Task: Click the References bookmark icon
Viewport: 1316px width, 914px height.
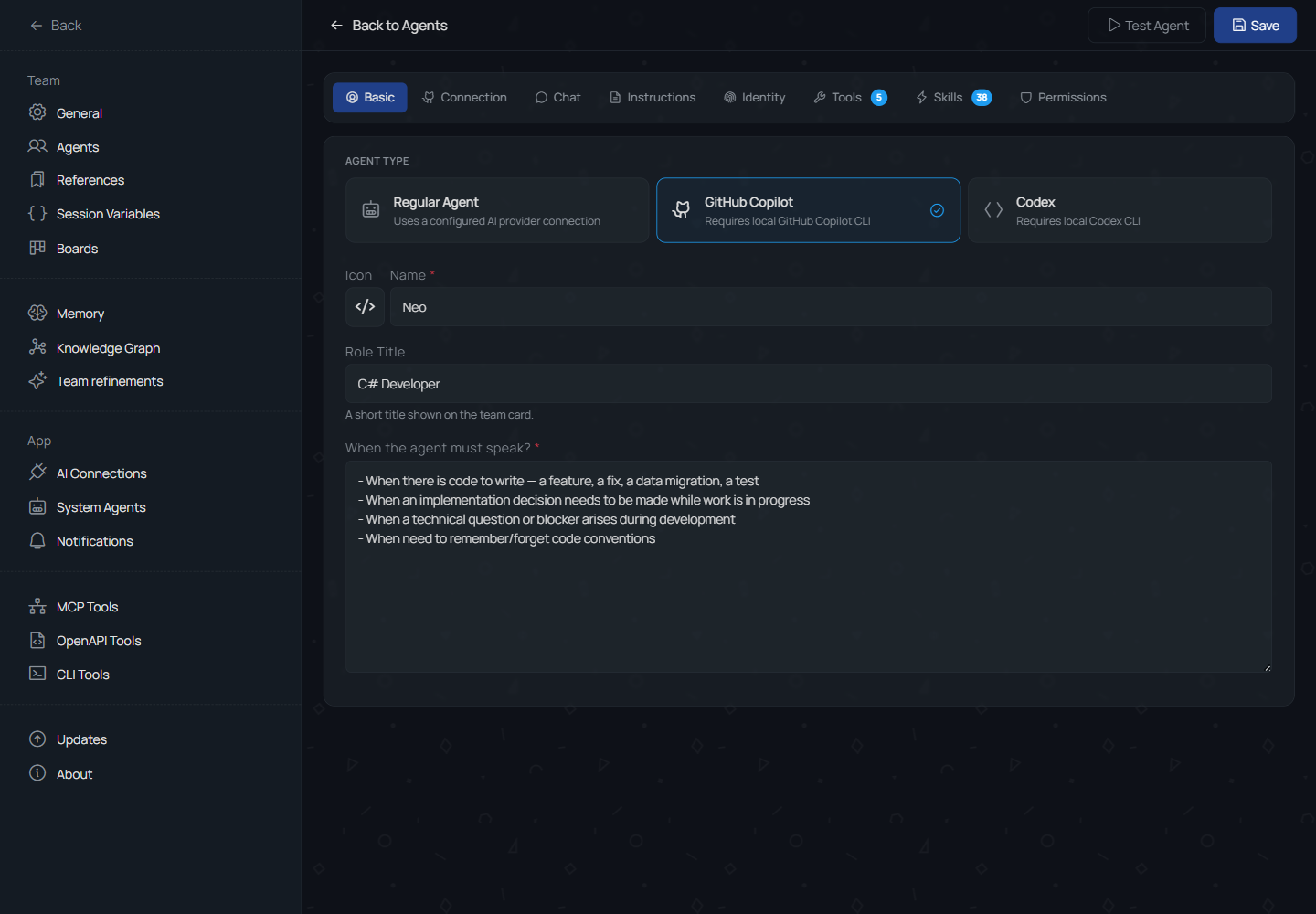Action: pyautogui.click(x=37, y=180)
